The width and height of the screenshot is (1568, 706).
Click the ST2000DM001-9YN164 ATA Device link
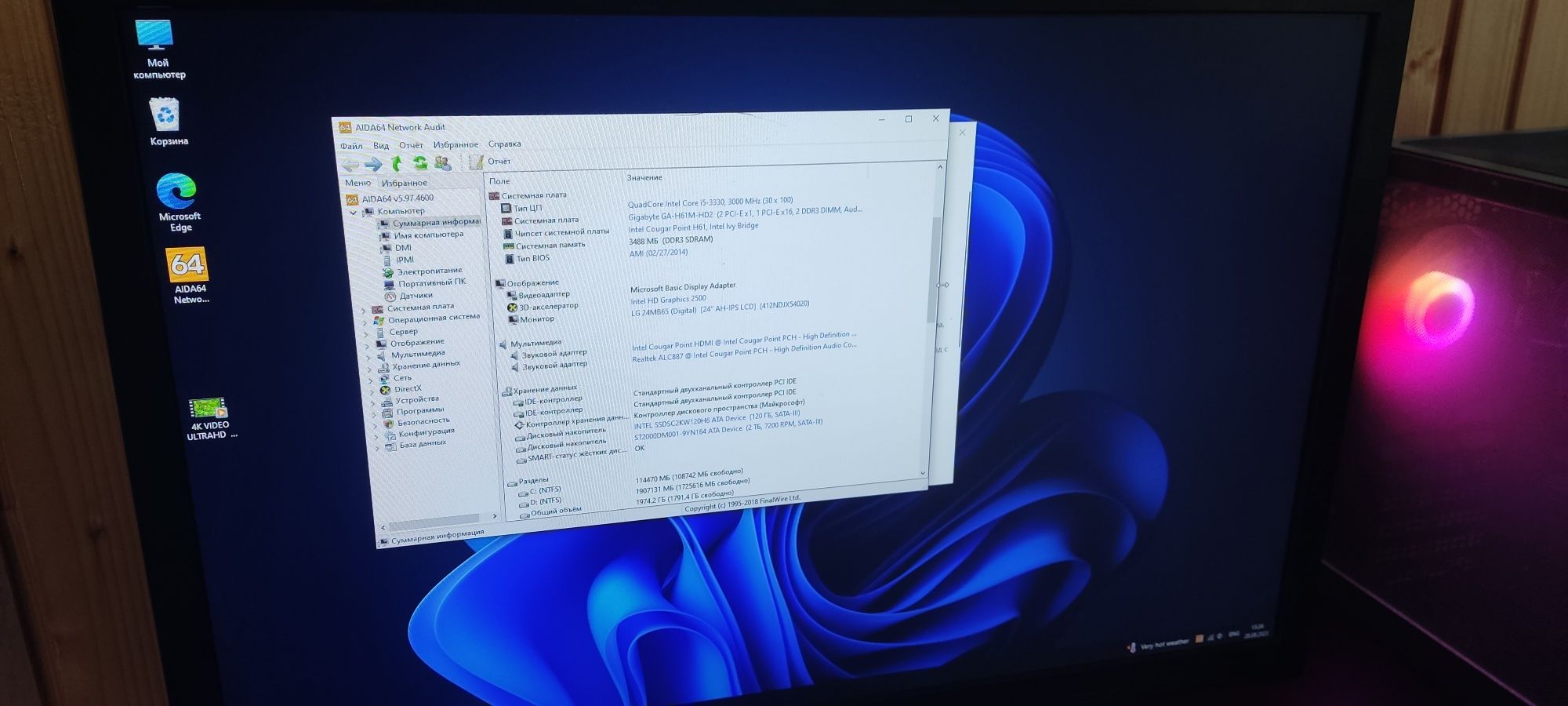[728, 428]
